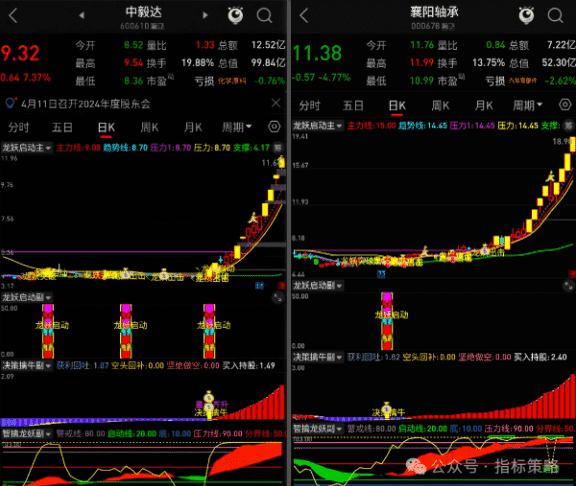Go back from 中毅达 stock page
Viewport: 576px width, 486px height.
pos(13,15)
